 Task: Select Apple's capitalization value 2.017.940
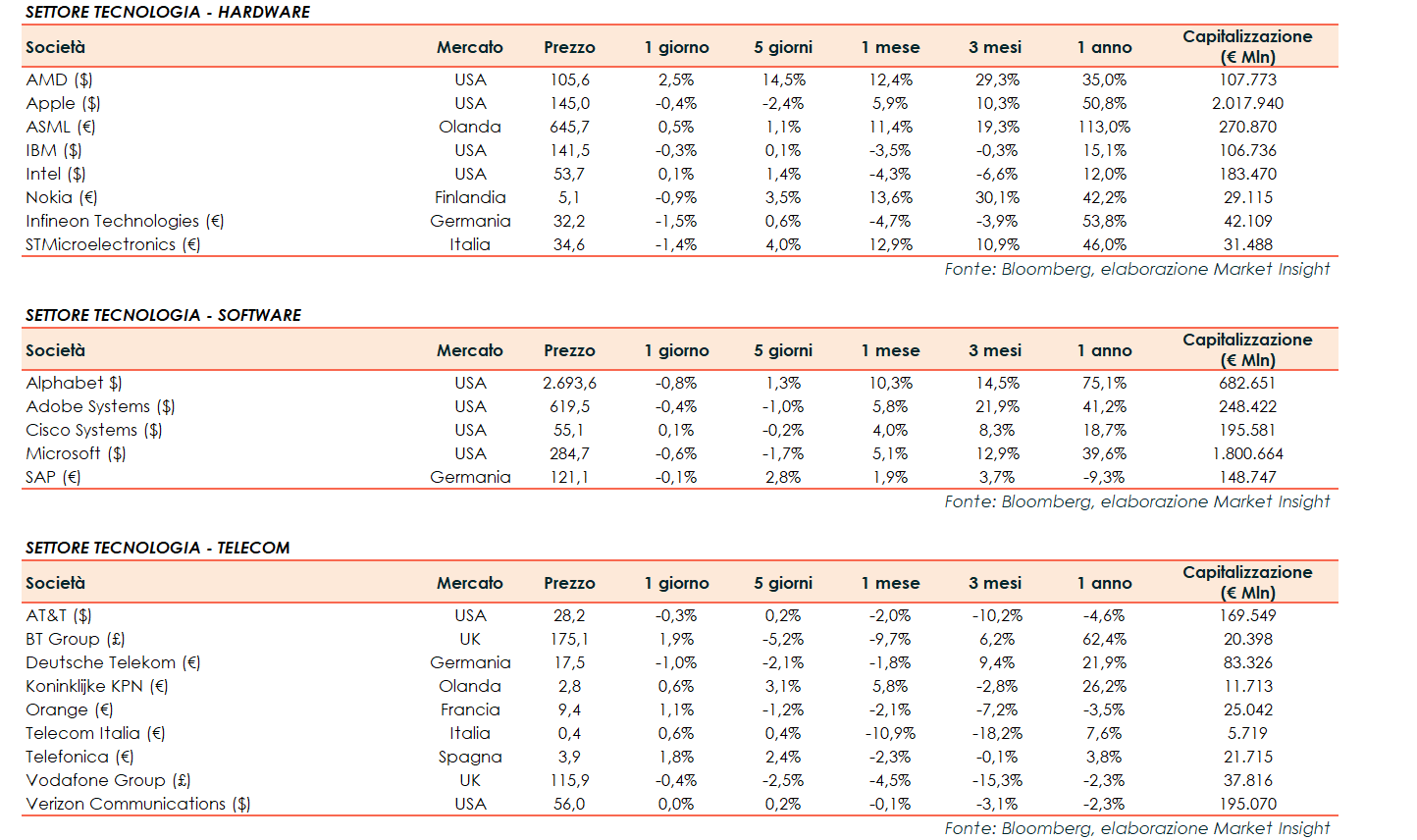tap(1247, 103)
